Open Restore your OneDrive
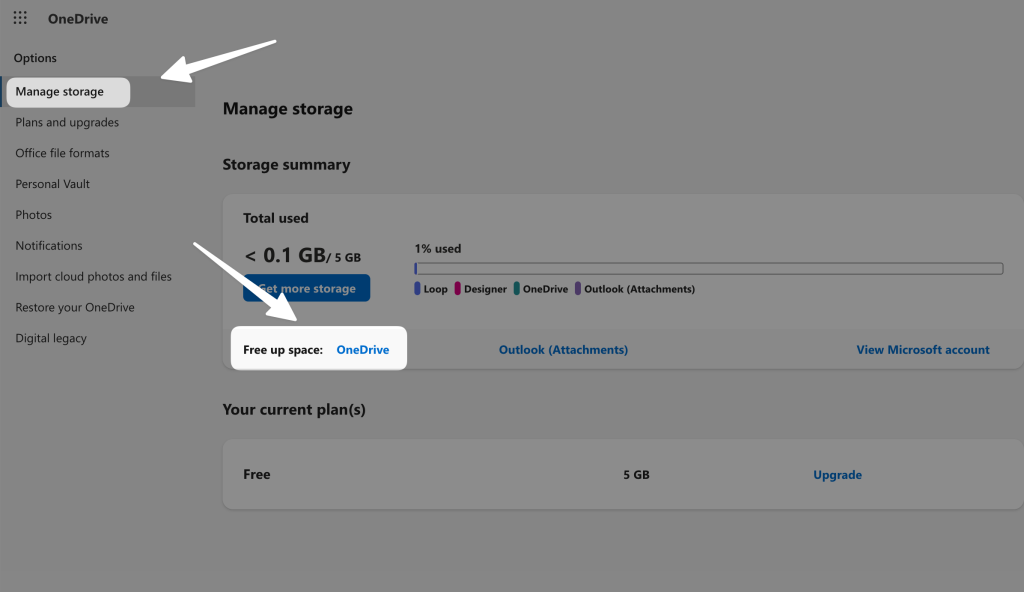 [74, 307]
